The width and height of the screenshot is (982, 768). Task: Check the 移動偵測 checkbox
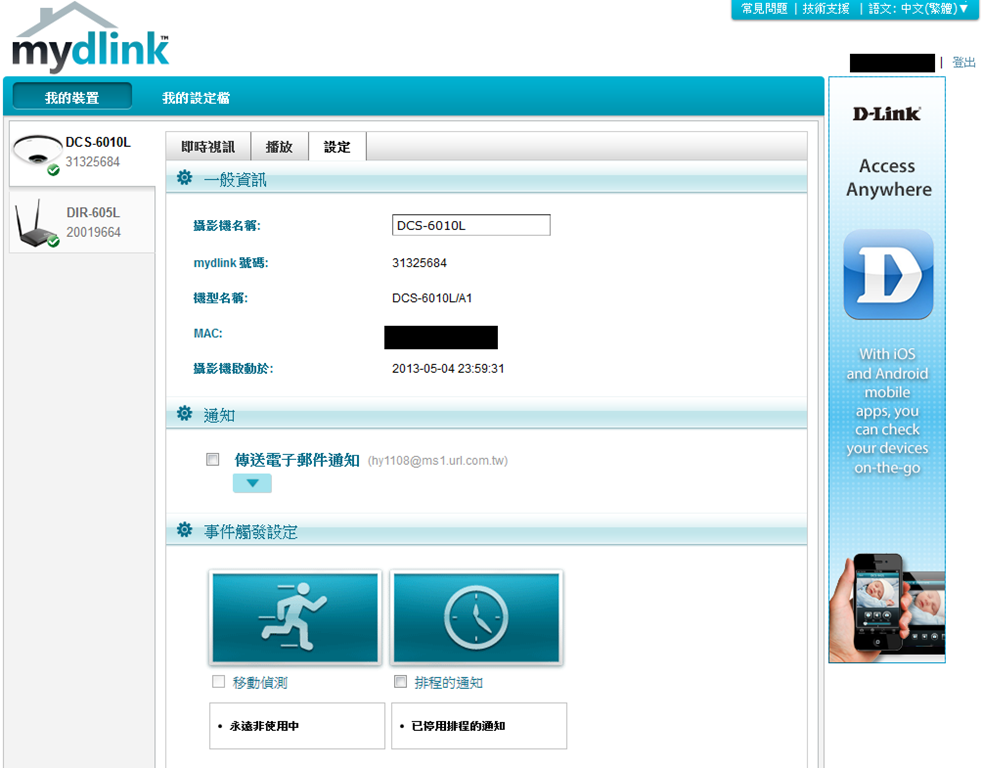tap(219, 682)
